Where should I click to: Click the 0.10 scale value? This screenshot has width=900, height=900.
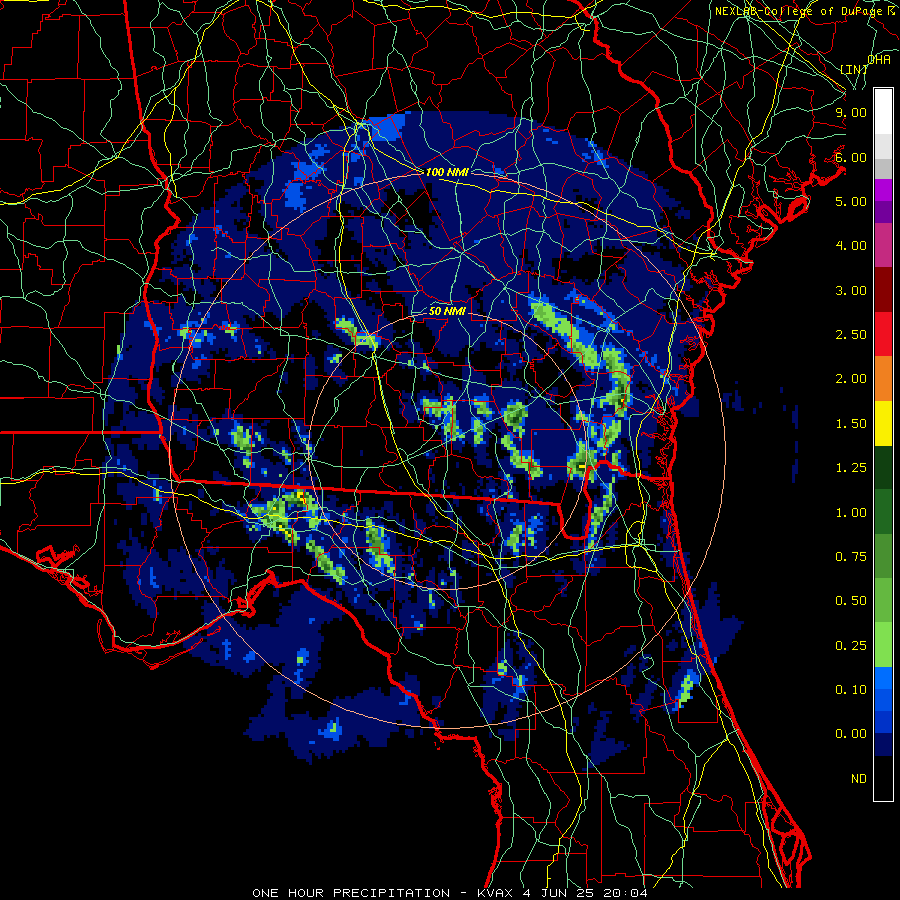(x=851, y=690)
